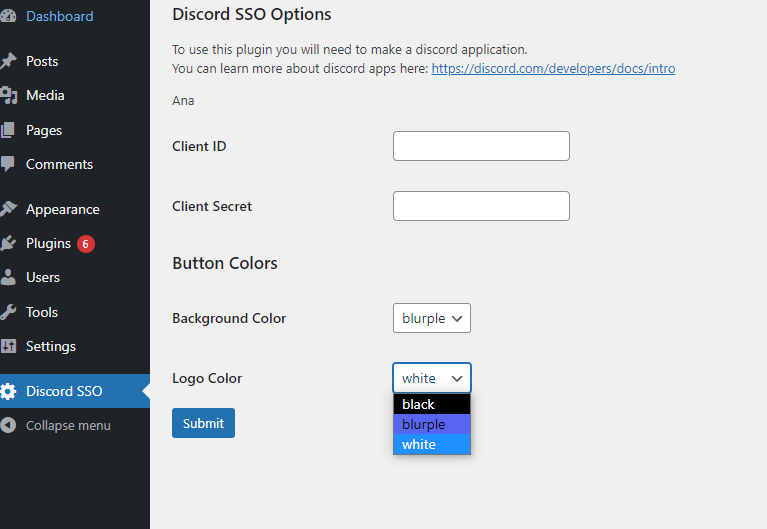This screenshot has width=767, height=529.
Task: Choose black in Logo Color list
Action: point(432,404)
